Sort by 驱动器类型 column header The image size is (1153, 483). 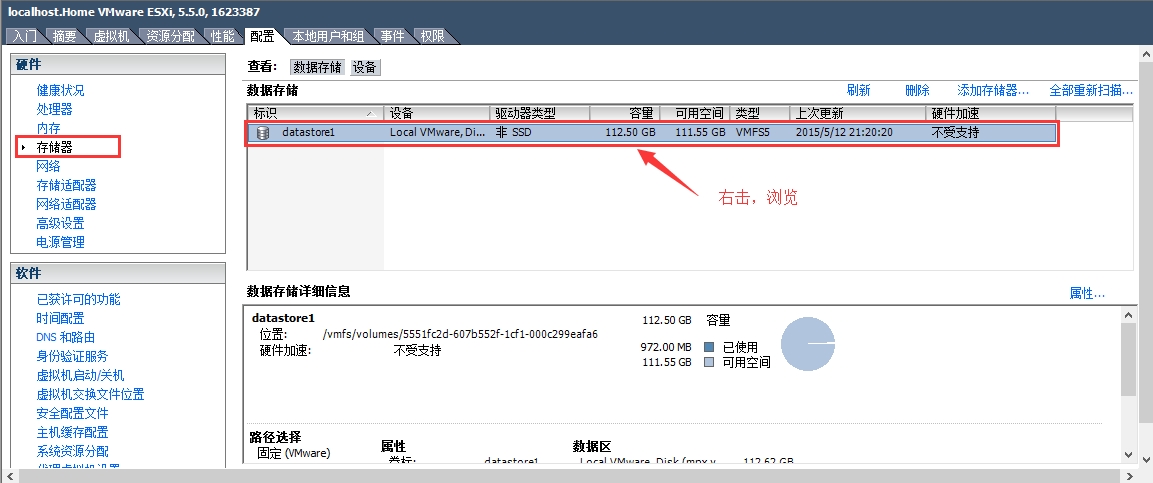pyautogui.click(x=540, y=113)
